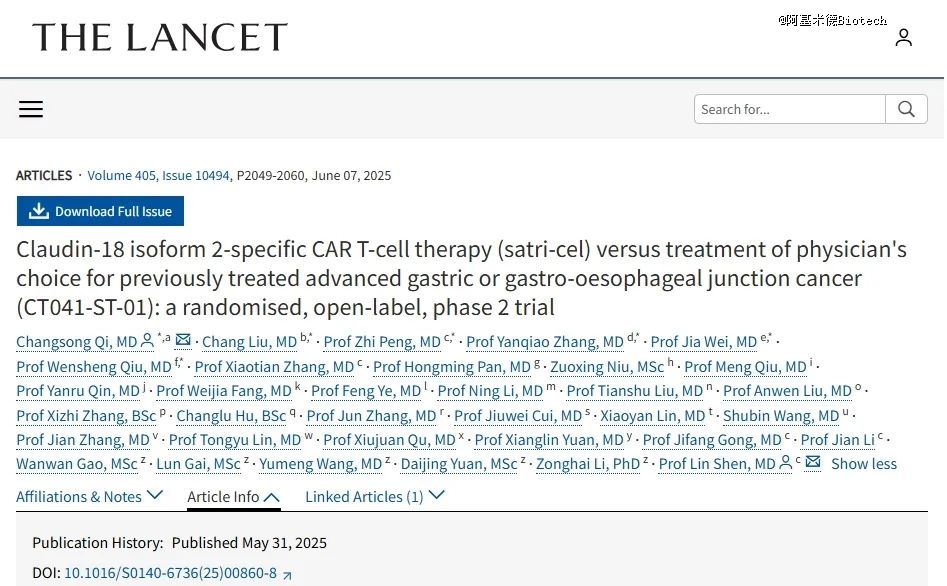
Task: Open DOI link 10.1016/S0140-6736(25)00860-8
Action: [x=170, y=573]
